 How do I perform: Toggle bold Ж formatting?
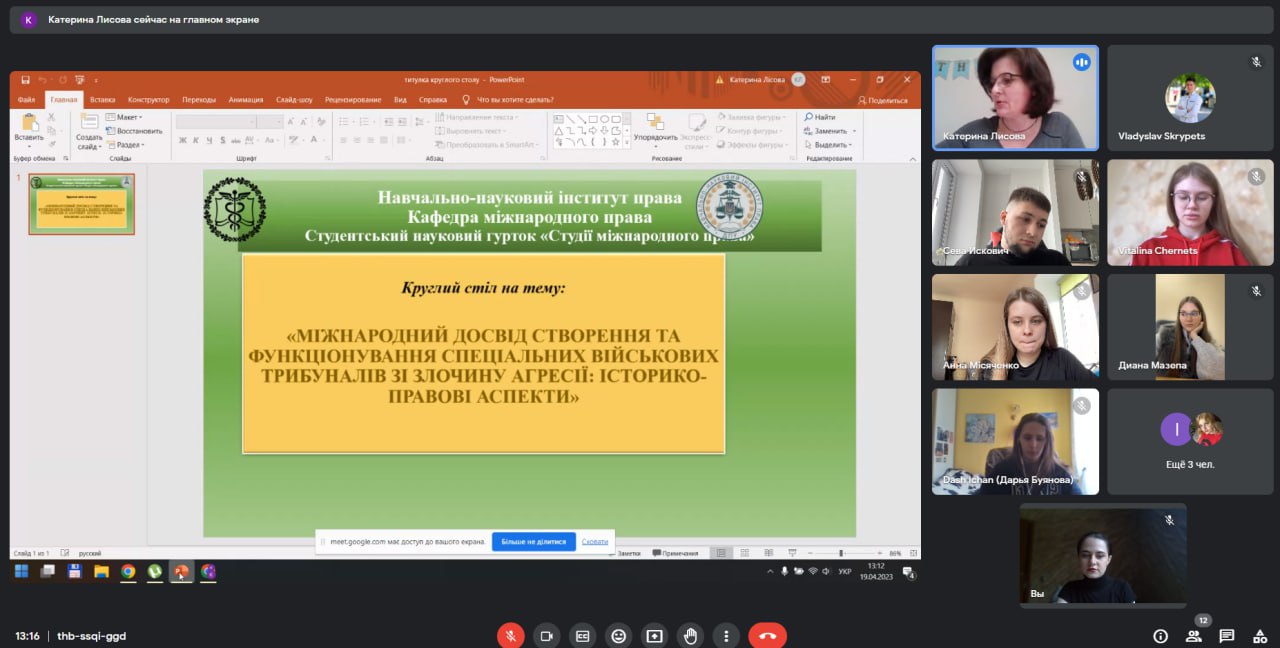pyautogui.click(x=183, y=141)
